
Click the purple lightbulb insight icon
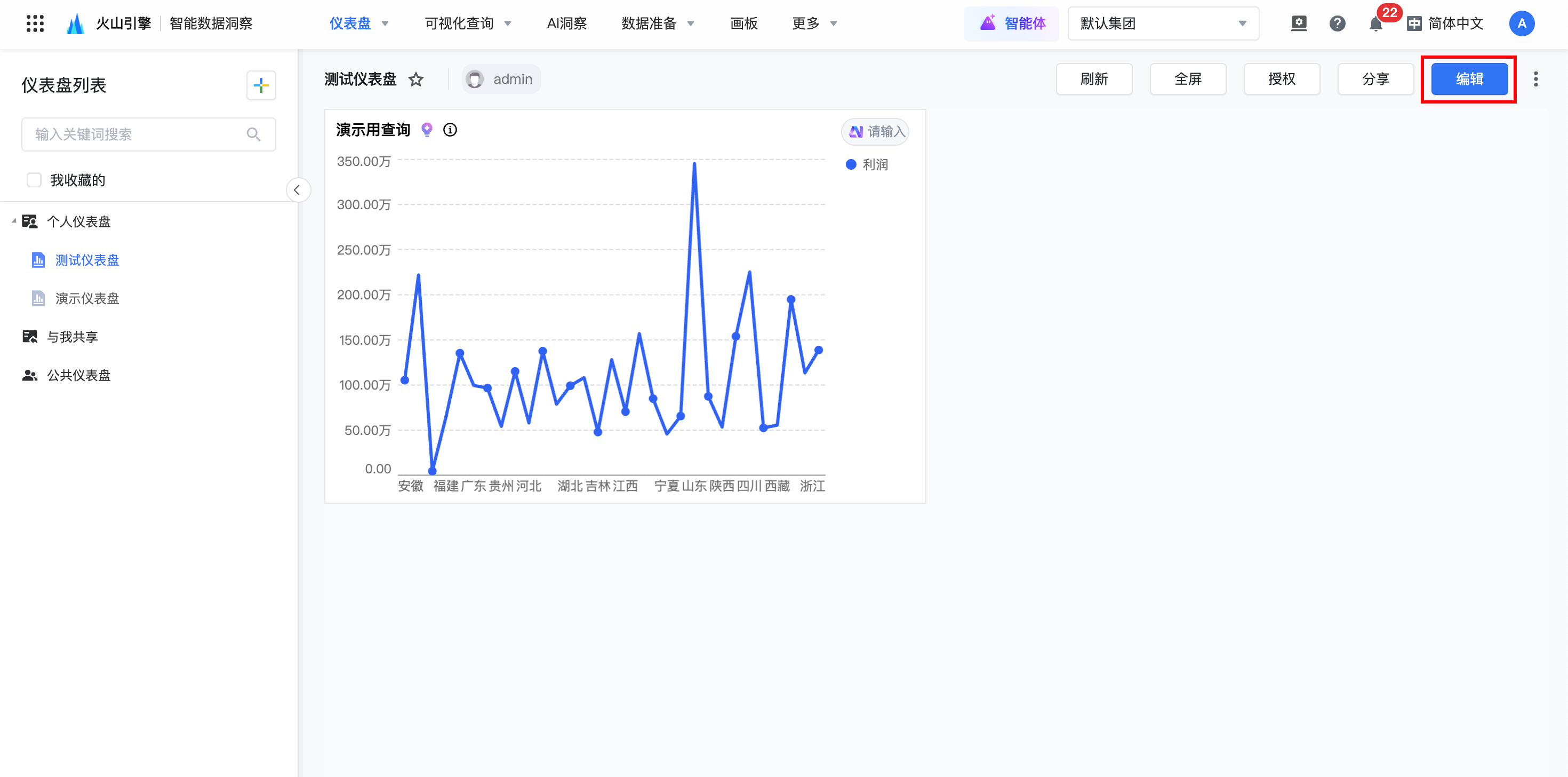point(427,130)
